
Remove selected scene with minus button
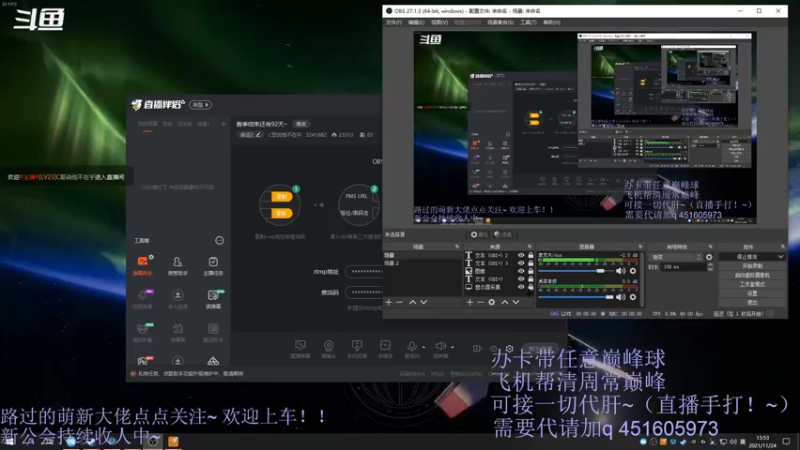tap(399, 302)
